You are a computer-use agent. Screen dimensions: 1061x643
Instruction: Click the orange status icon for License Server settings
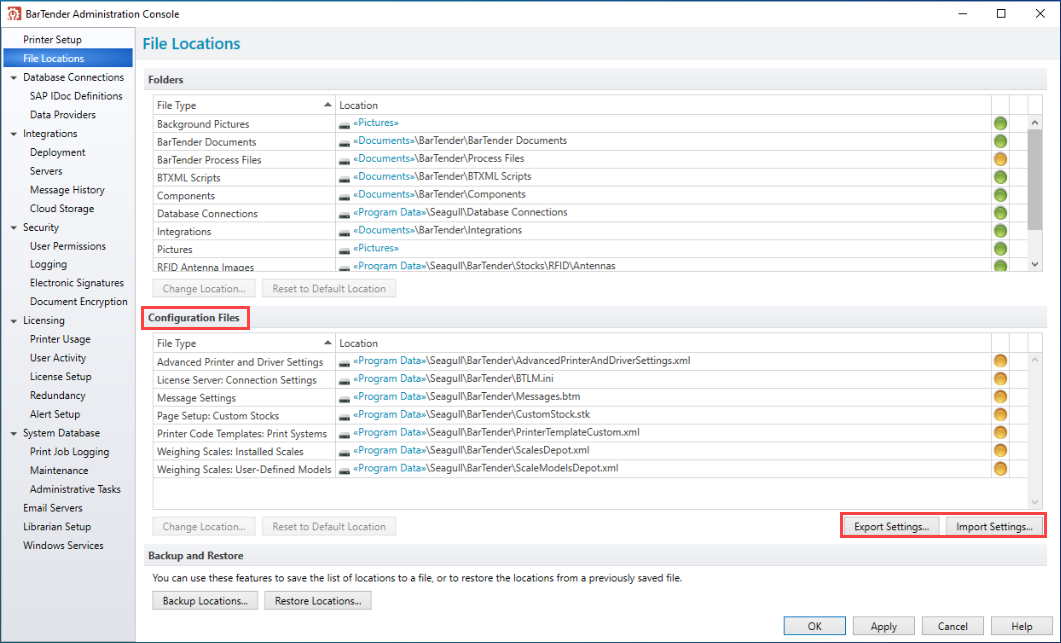[1000, 379]
